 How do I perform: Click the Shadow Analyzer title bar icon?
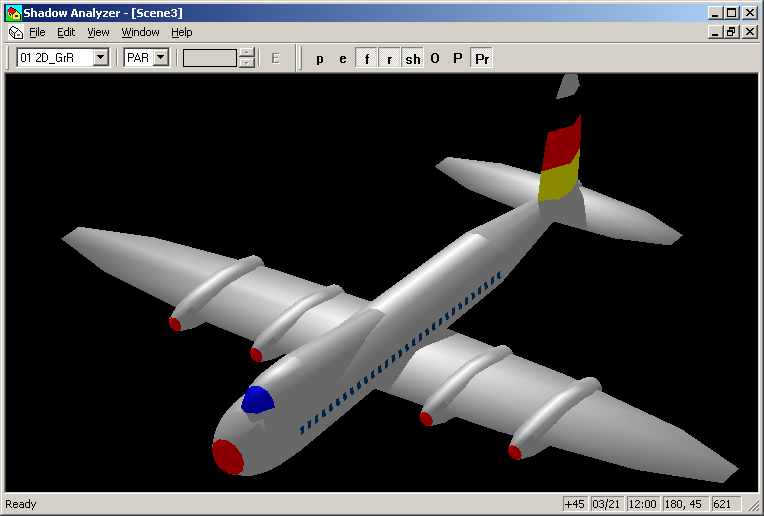(14, 13)
